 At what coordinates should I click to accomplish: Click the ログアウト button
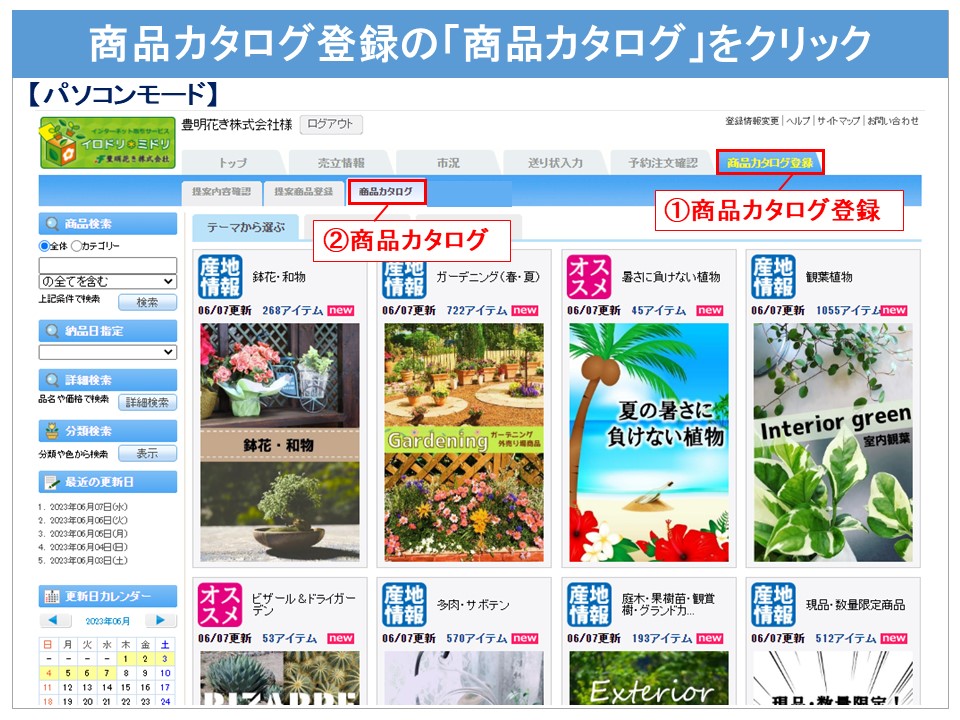(x=330, y=125)
